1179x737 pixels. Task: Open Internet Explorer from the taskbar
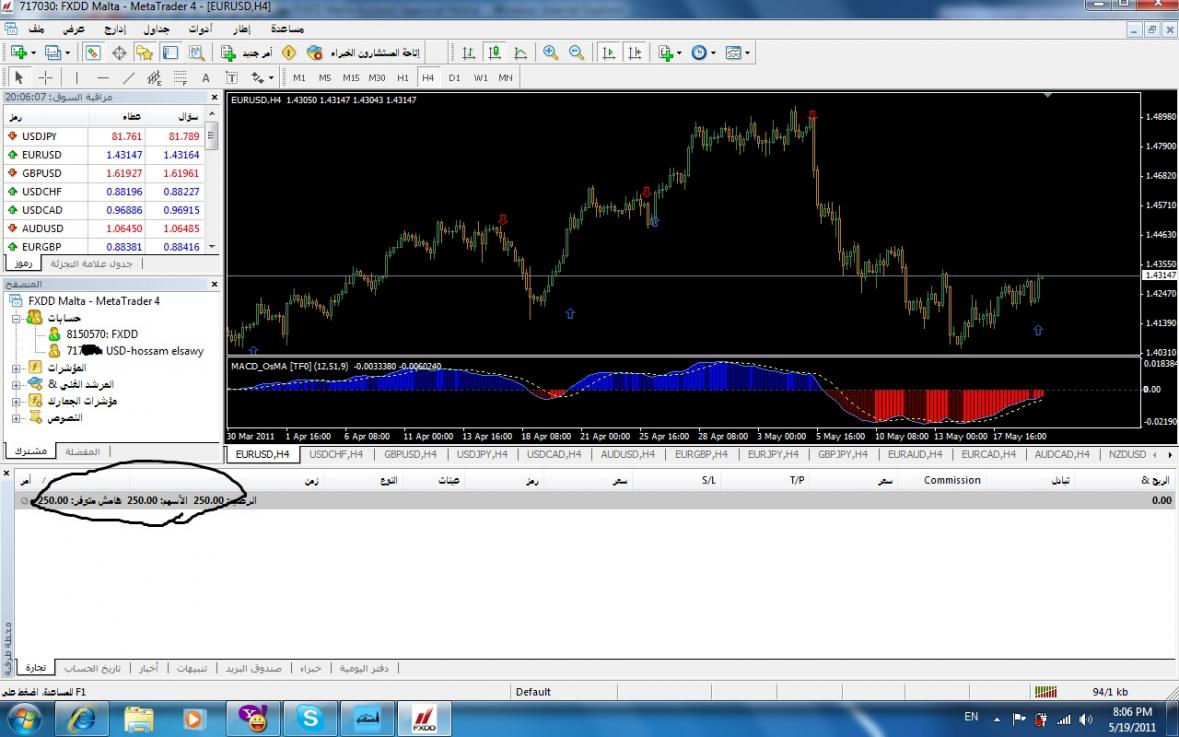pos(83,719)
